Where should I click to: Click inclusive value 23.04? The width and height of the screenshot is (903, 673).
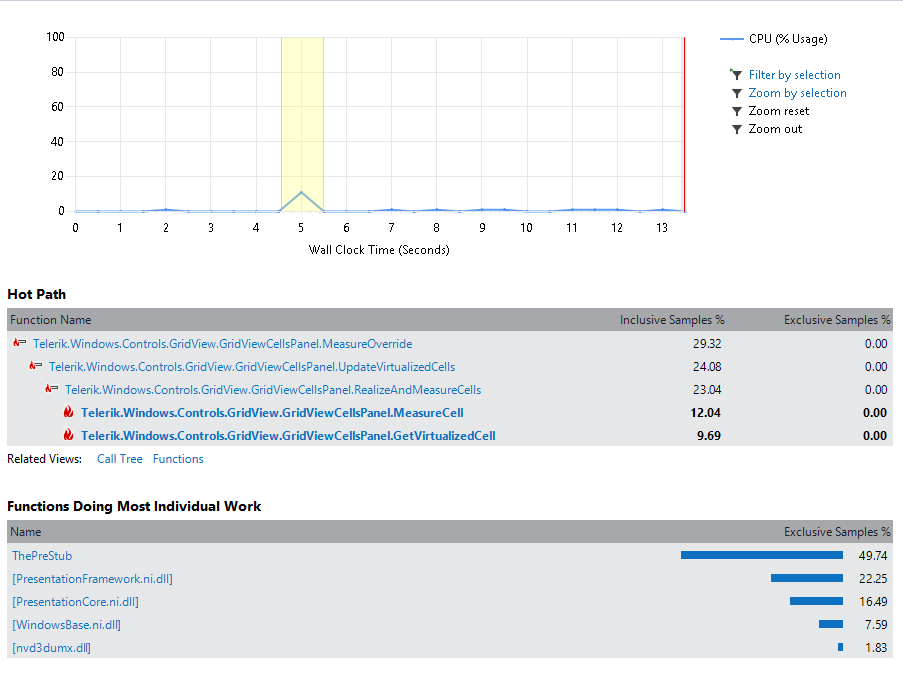[707, 390]
